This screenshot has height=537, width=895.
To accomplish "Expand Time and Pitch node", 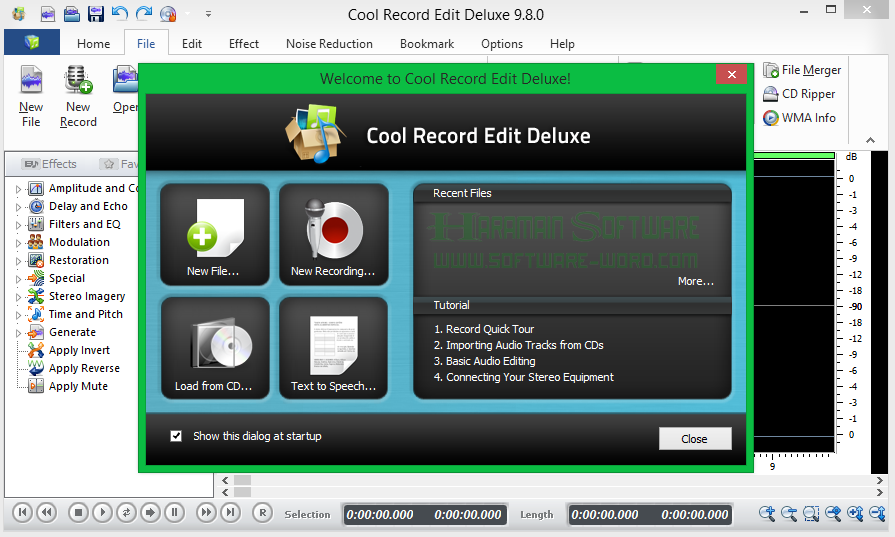I will (x=18, y=315).
